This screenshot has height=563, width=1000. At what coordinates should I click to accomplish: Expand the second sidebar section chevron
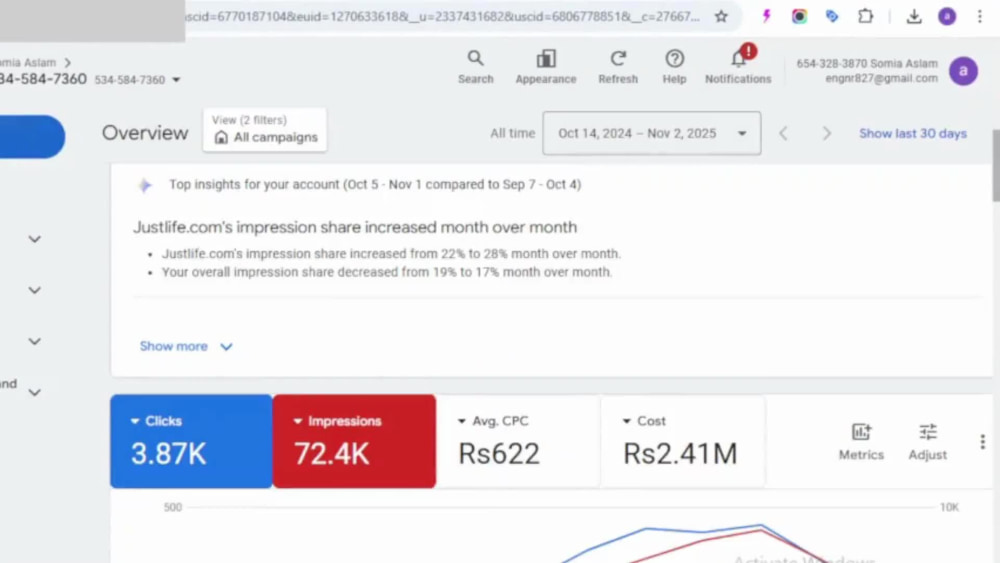click(x=34, y=290)
